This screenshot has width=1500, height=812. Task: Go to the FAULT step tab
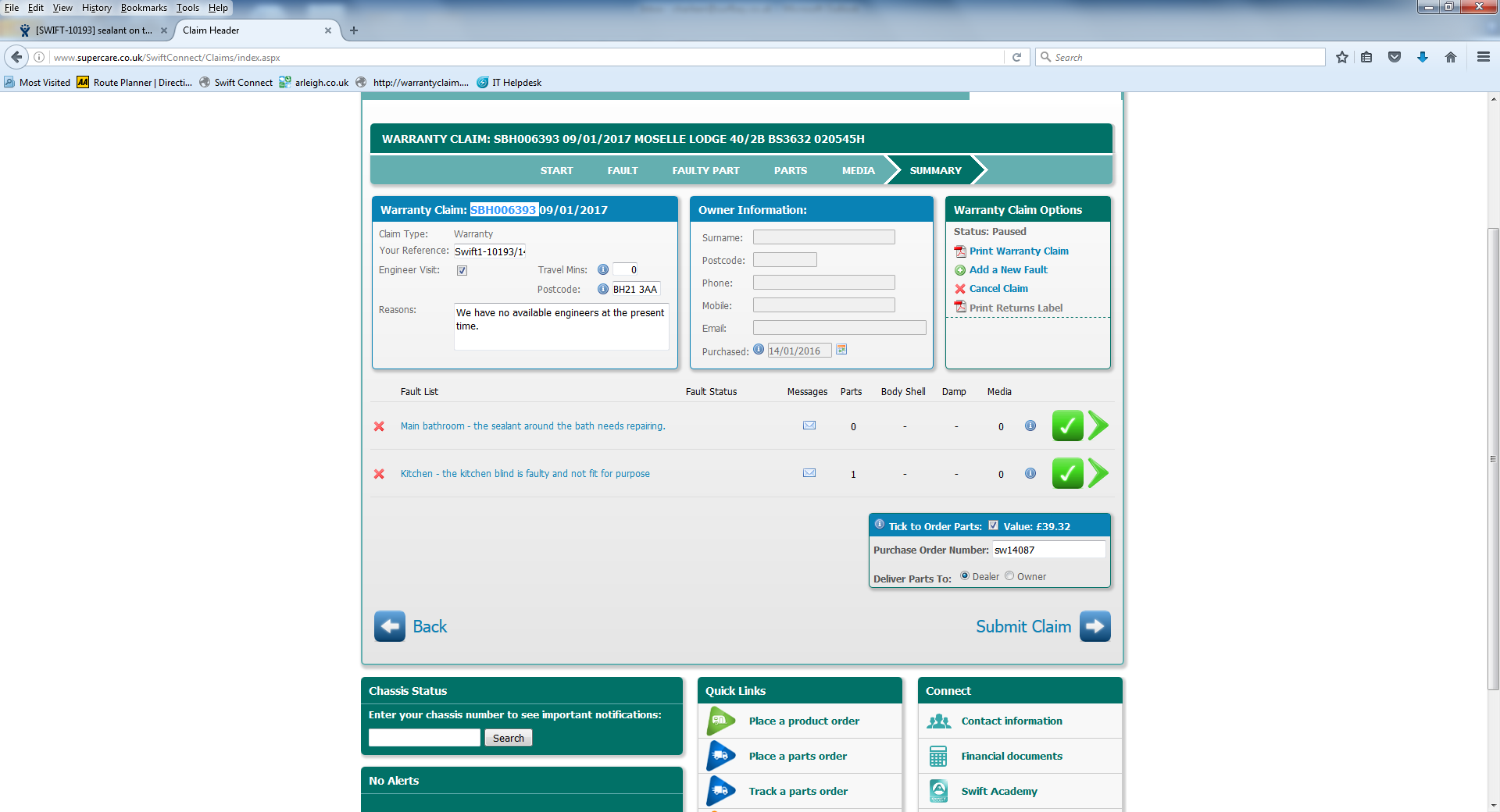pyautogui.click(x=623, y=170)
